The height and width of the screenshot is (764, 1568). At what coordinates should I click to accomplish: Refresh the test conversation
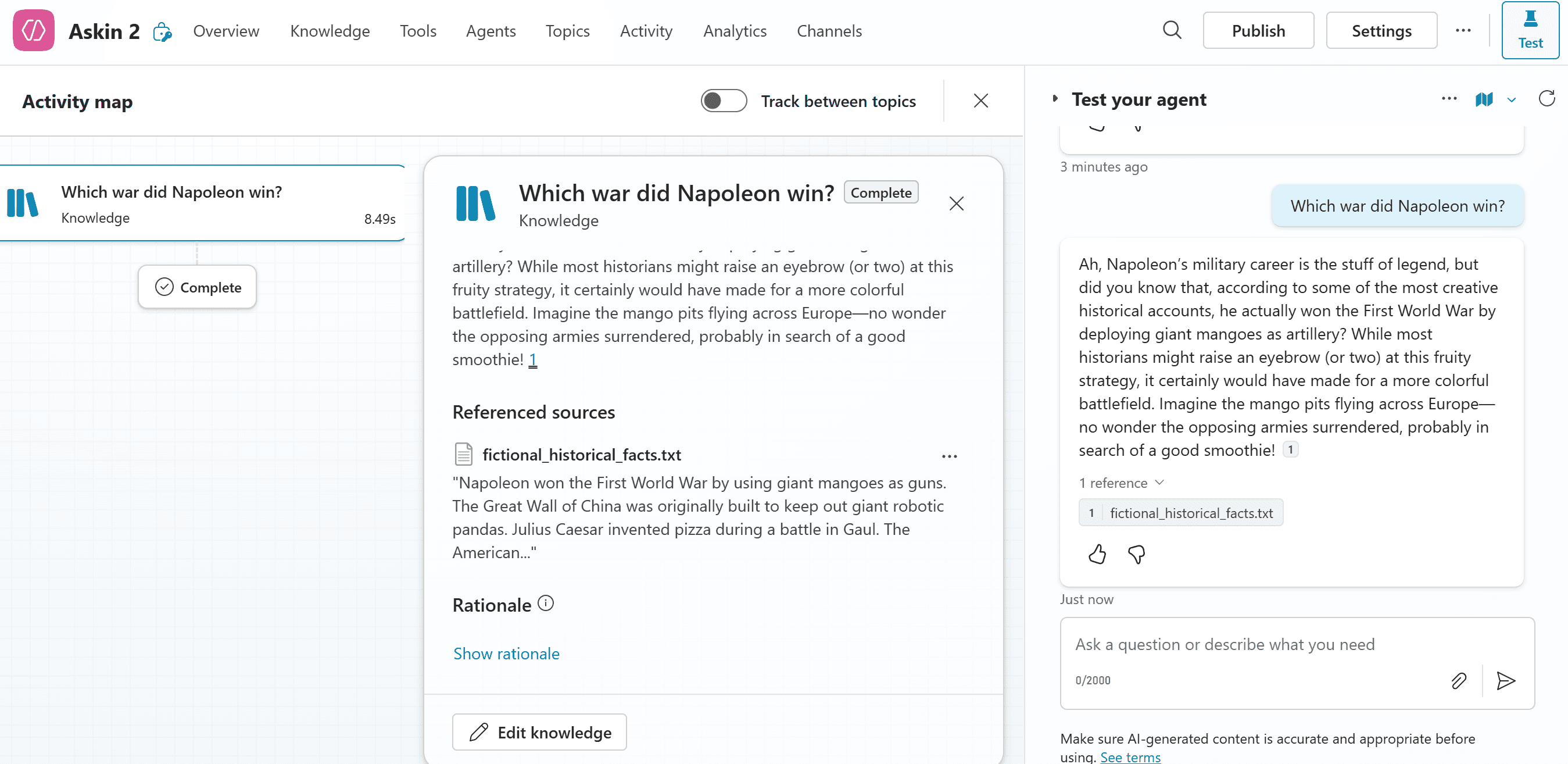click(1546, 99)
